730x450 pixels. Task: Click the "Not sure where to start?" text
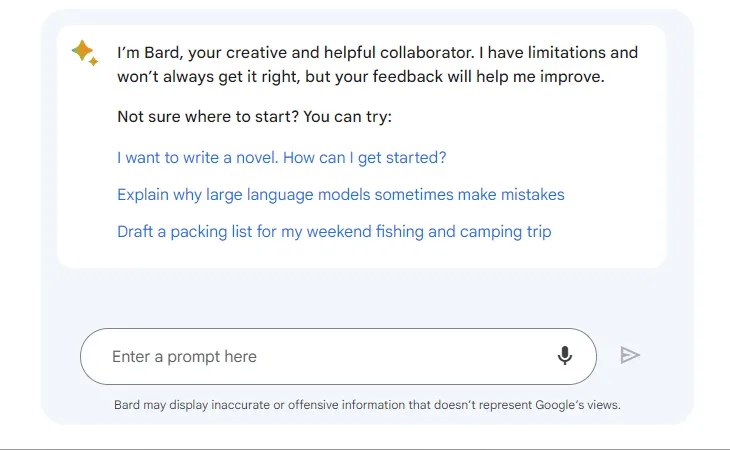207,117
